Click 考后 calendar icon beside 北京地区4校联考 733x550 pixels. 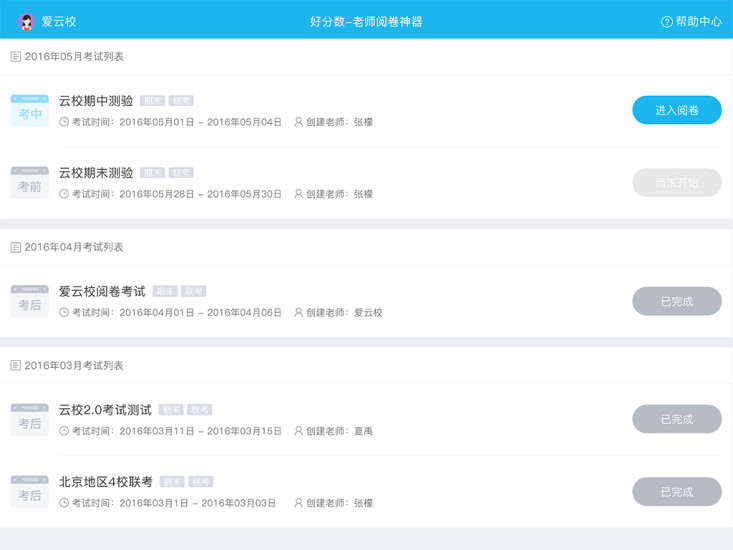(x=30, y=492)
